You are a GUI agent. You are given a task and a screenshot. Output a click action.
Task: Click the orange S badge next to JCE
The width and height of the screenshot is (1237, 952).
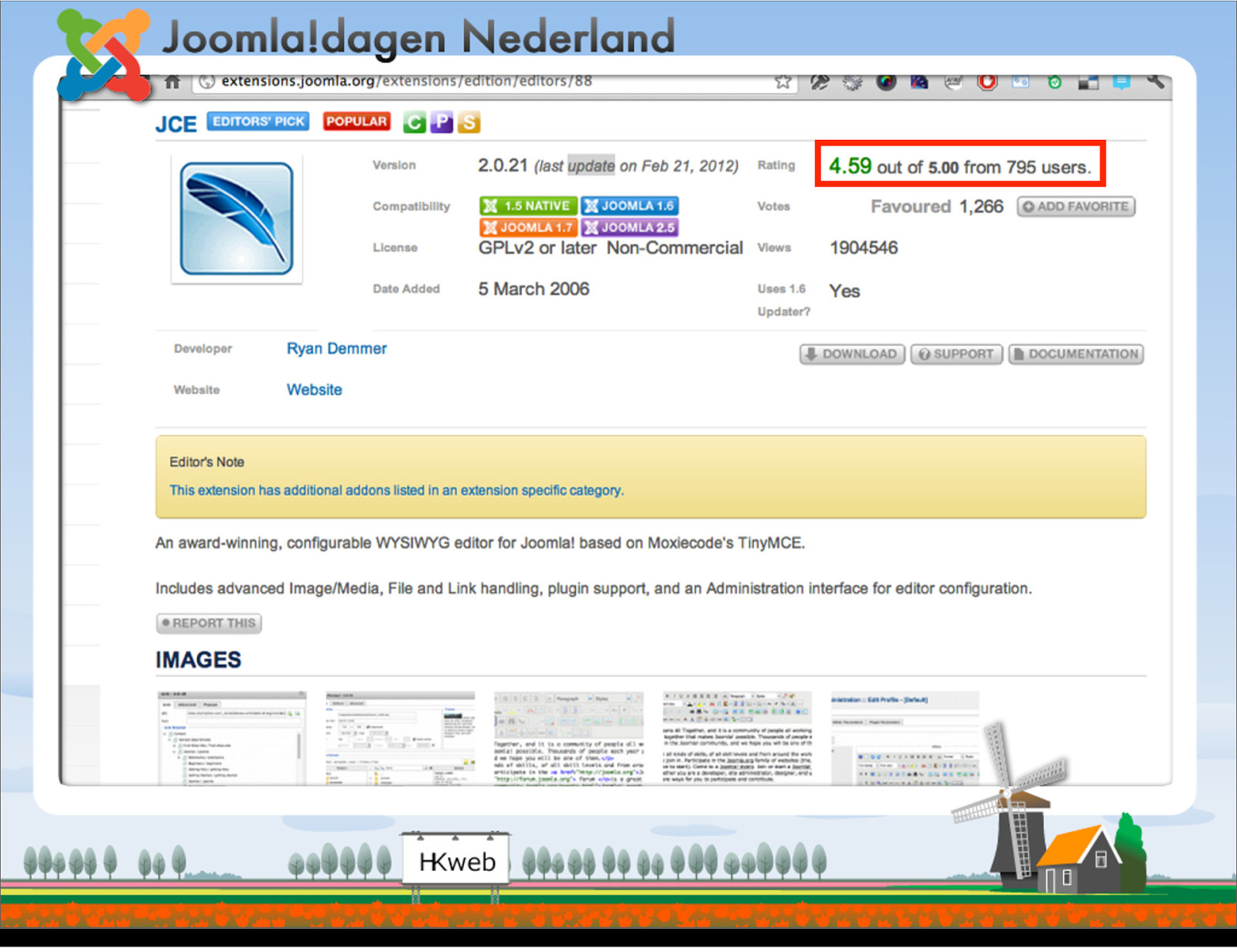coord(469,122)
